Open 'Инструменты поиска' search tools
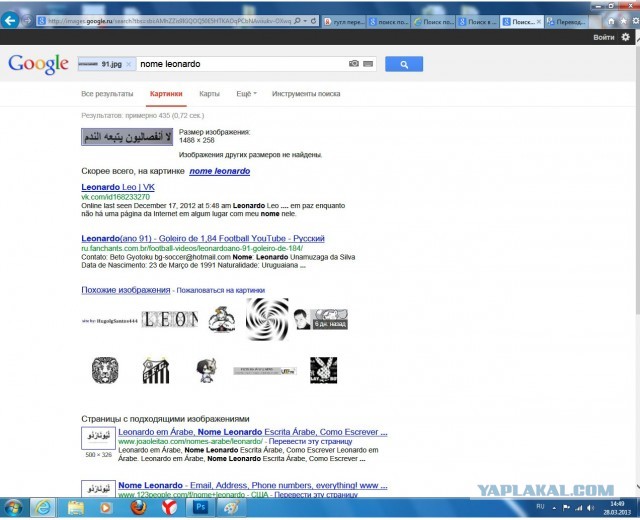 [306, 94]
